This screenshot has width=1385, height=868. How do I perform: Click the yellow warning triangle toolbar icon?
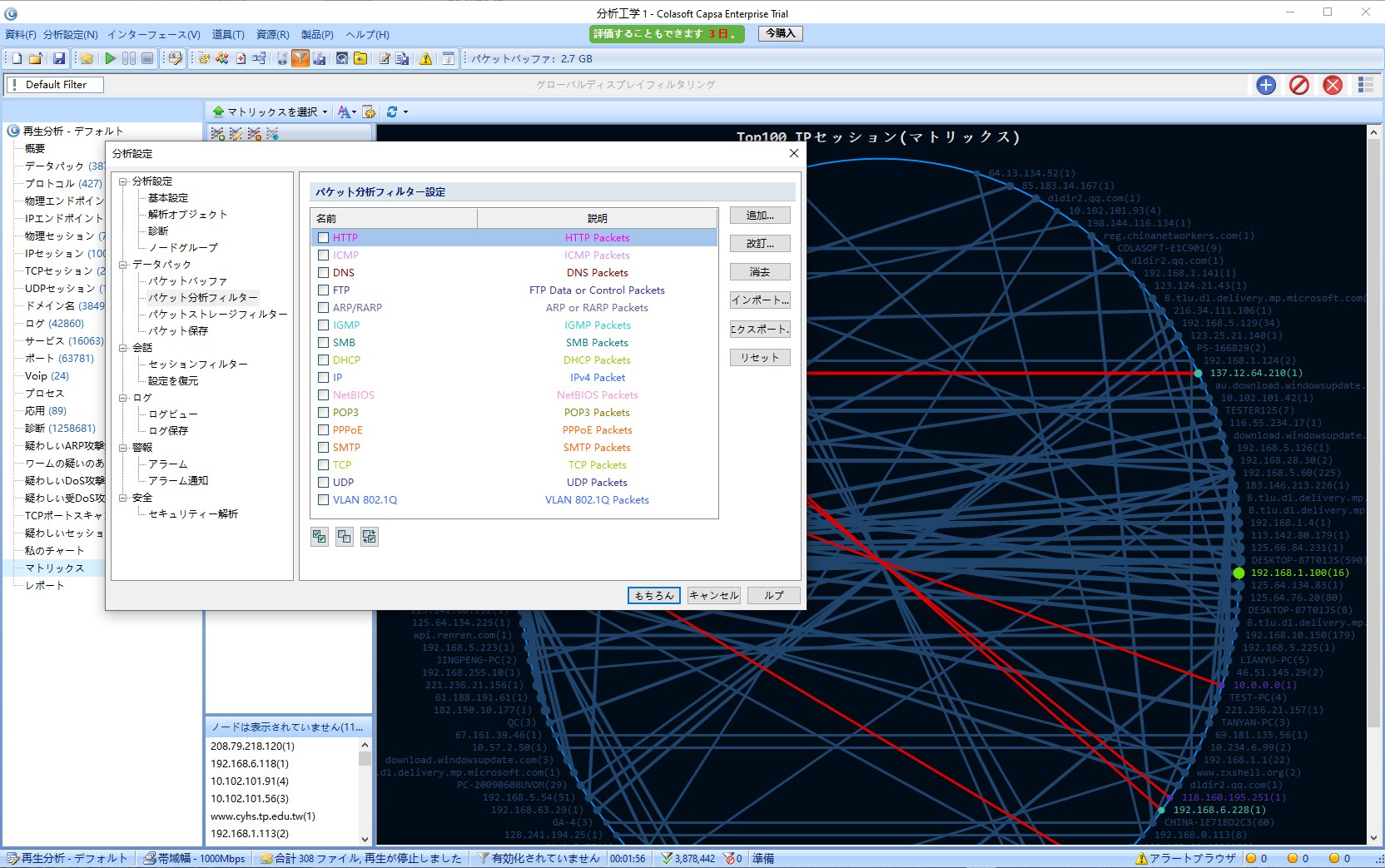[x=426, y=58]
